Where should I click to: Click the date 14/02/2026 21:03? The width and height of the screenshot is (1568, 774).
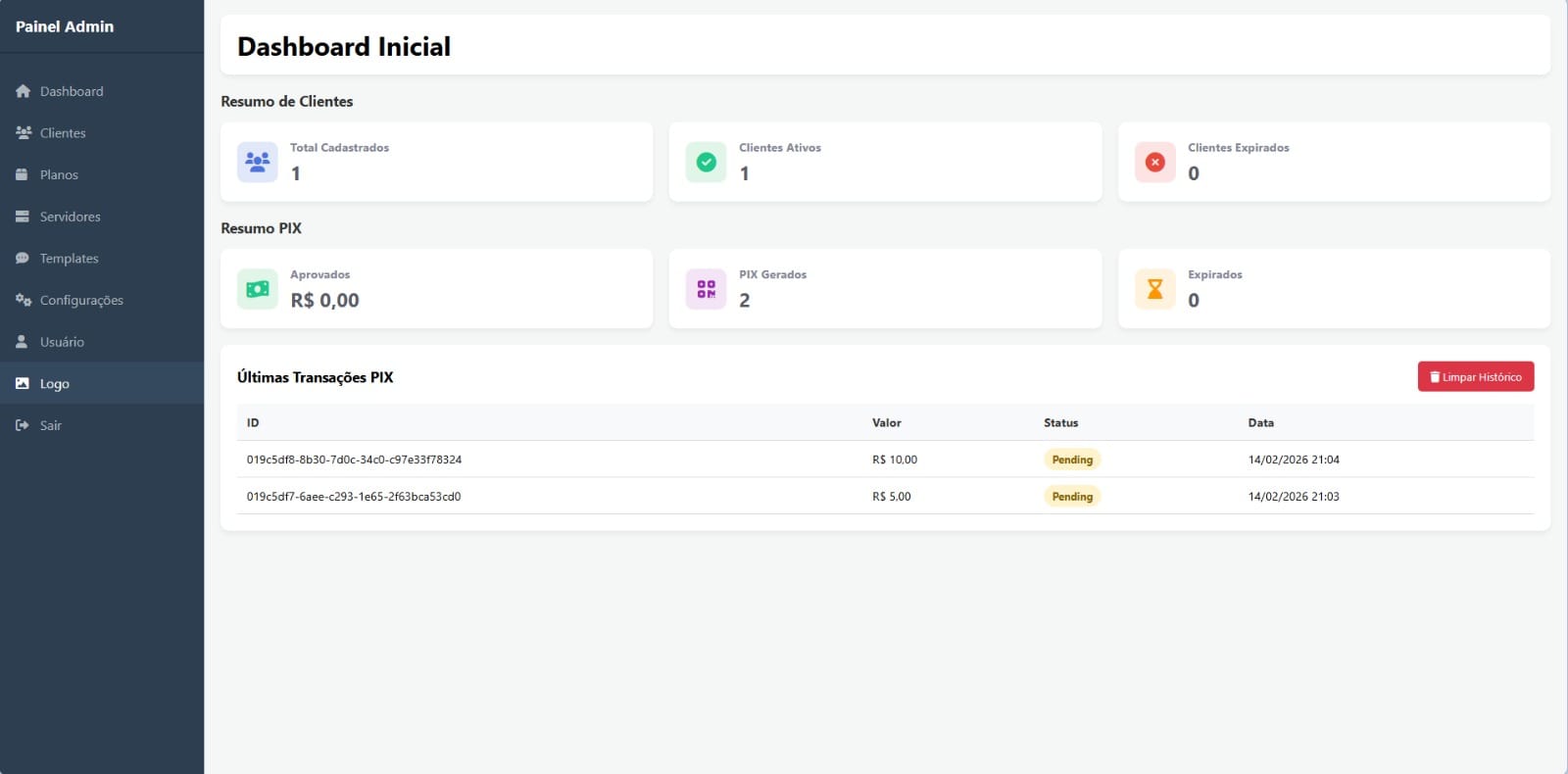tap(1294, 497)
